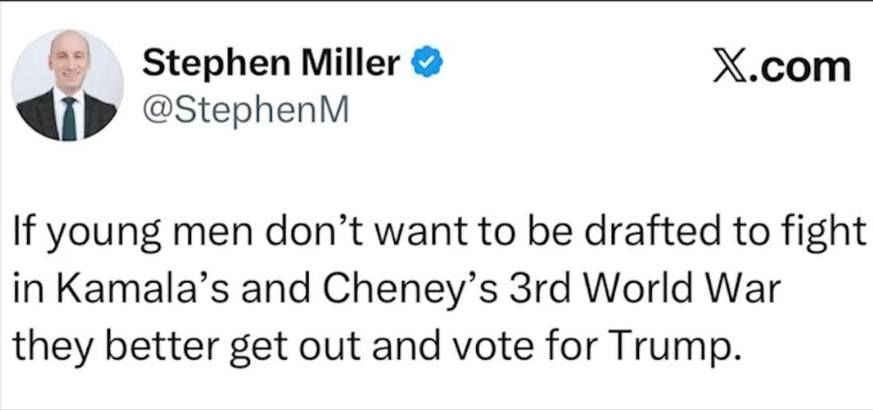Open the profile avatar photo

pyautogui.click(x=69, y=85)
